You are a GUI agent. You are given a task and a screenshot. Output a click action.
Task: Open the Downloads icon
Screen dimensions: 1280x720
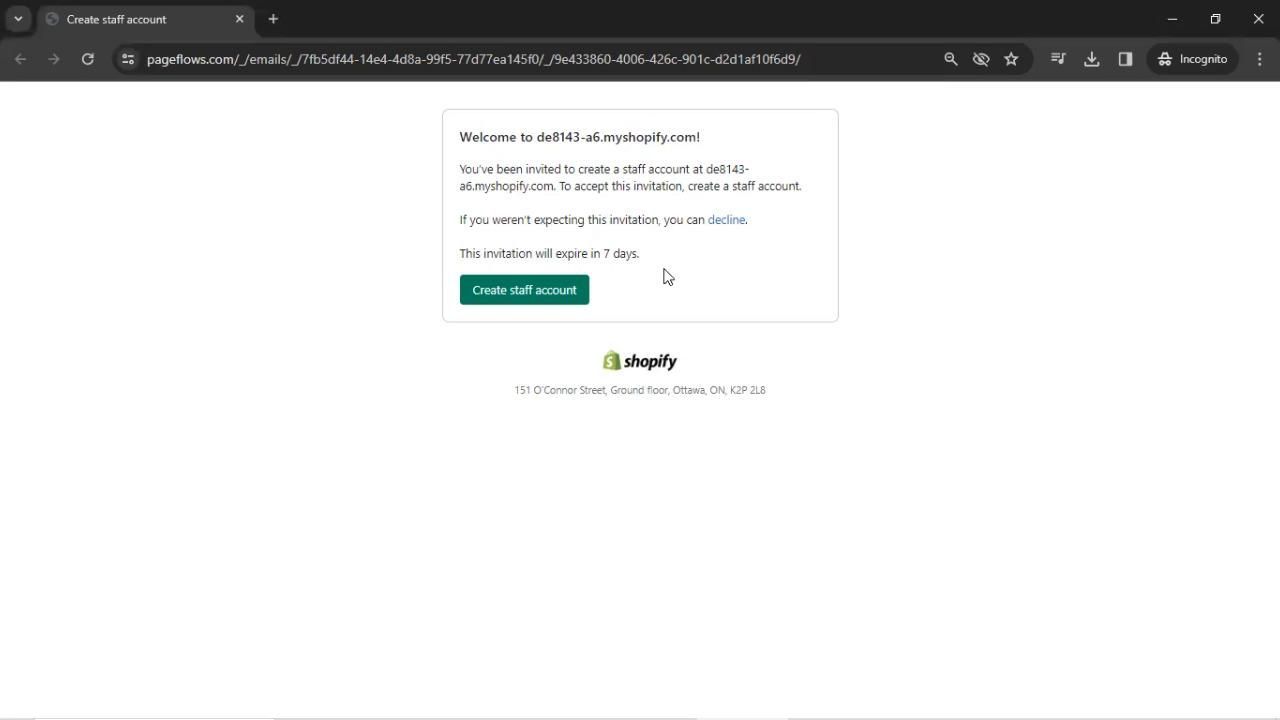point(1092,59)
